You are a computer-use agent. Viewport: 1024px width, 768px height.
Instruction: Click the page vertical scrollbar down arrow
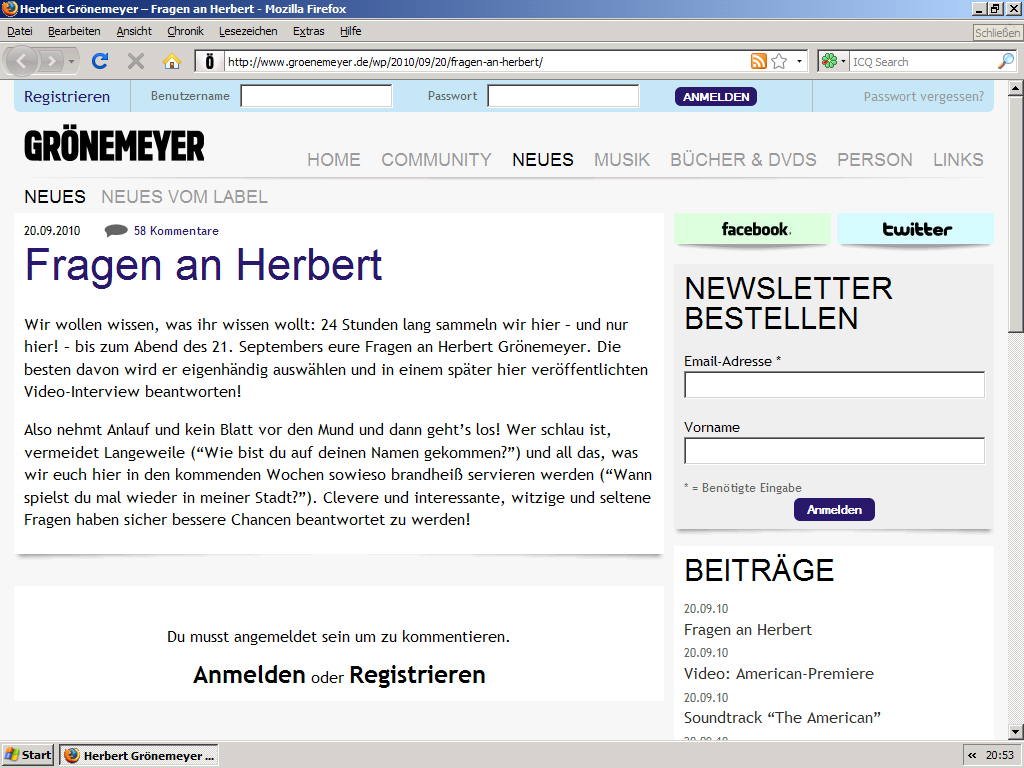1015,731
